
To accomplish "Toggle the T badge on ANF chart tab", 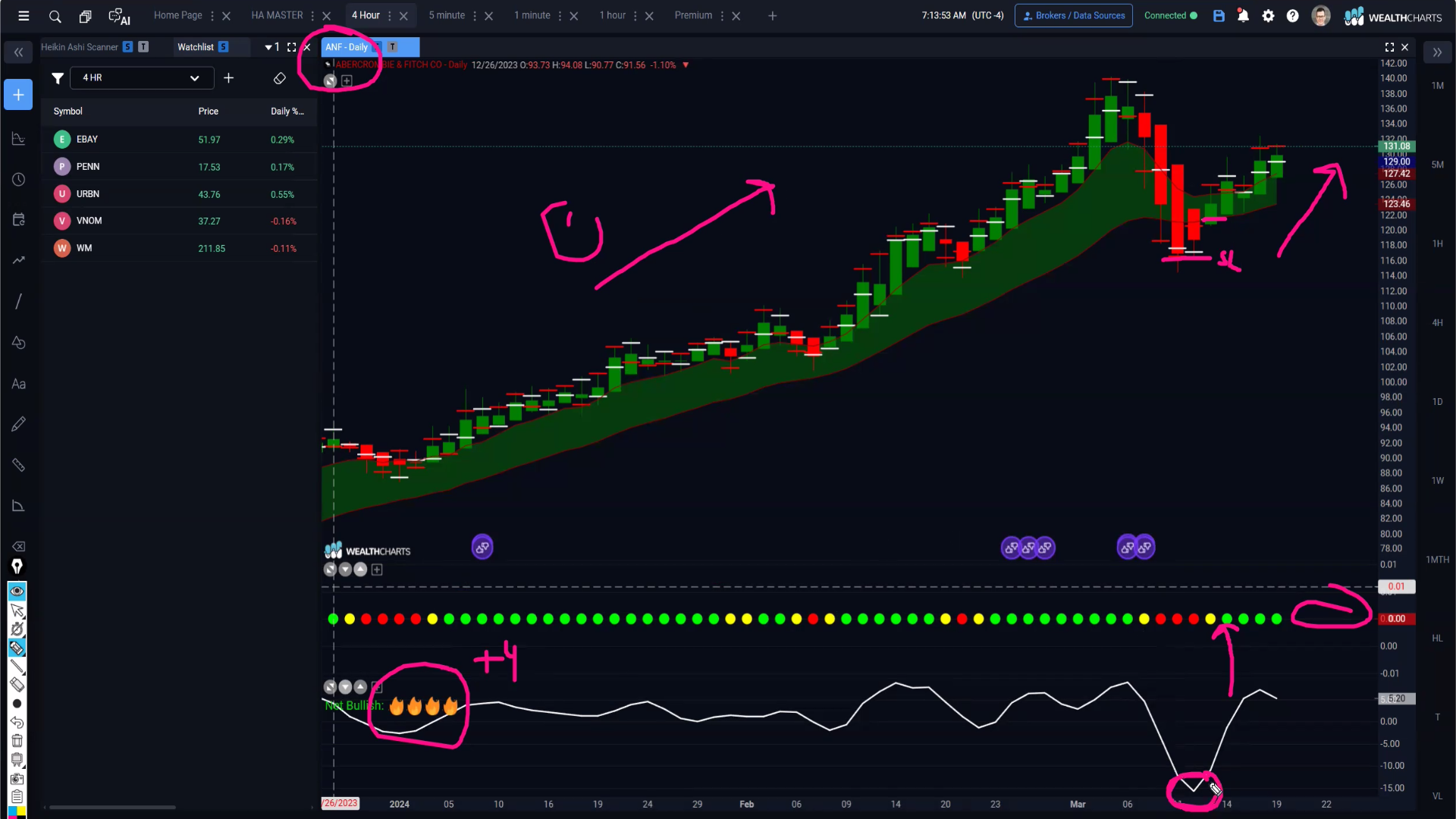I will click(x=392, y=47).
